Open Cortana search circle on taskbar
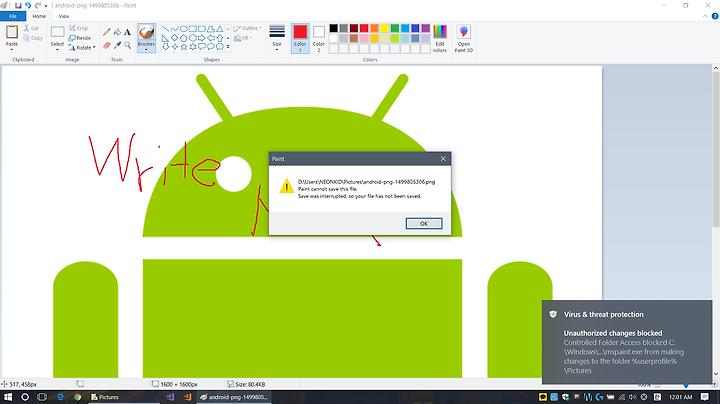Viewport: 720px width, 404px height. (25, 397)
